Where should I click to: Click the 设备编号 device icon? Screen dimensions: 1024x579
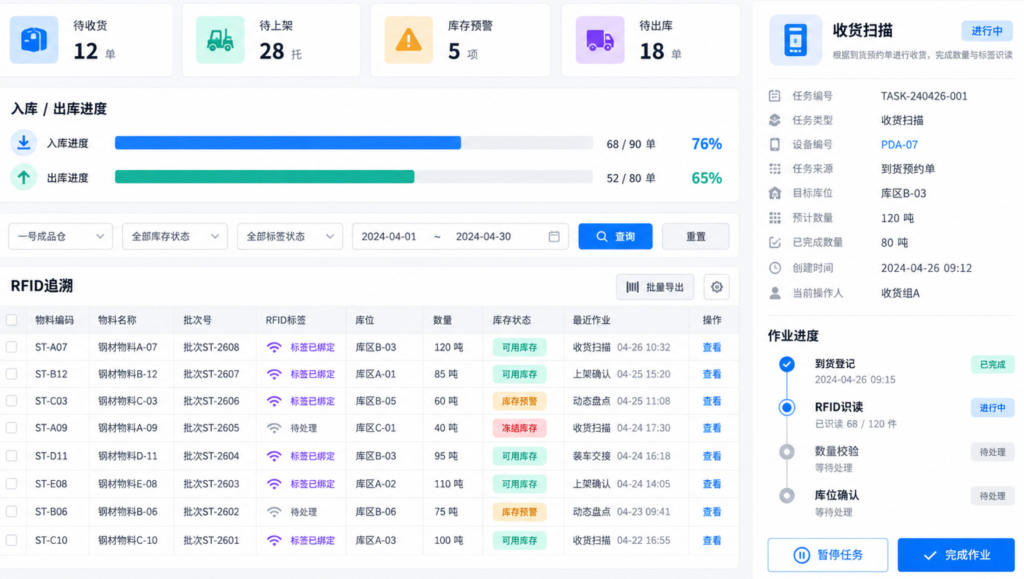tap(775, 144)
